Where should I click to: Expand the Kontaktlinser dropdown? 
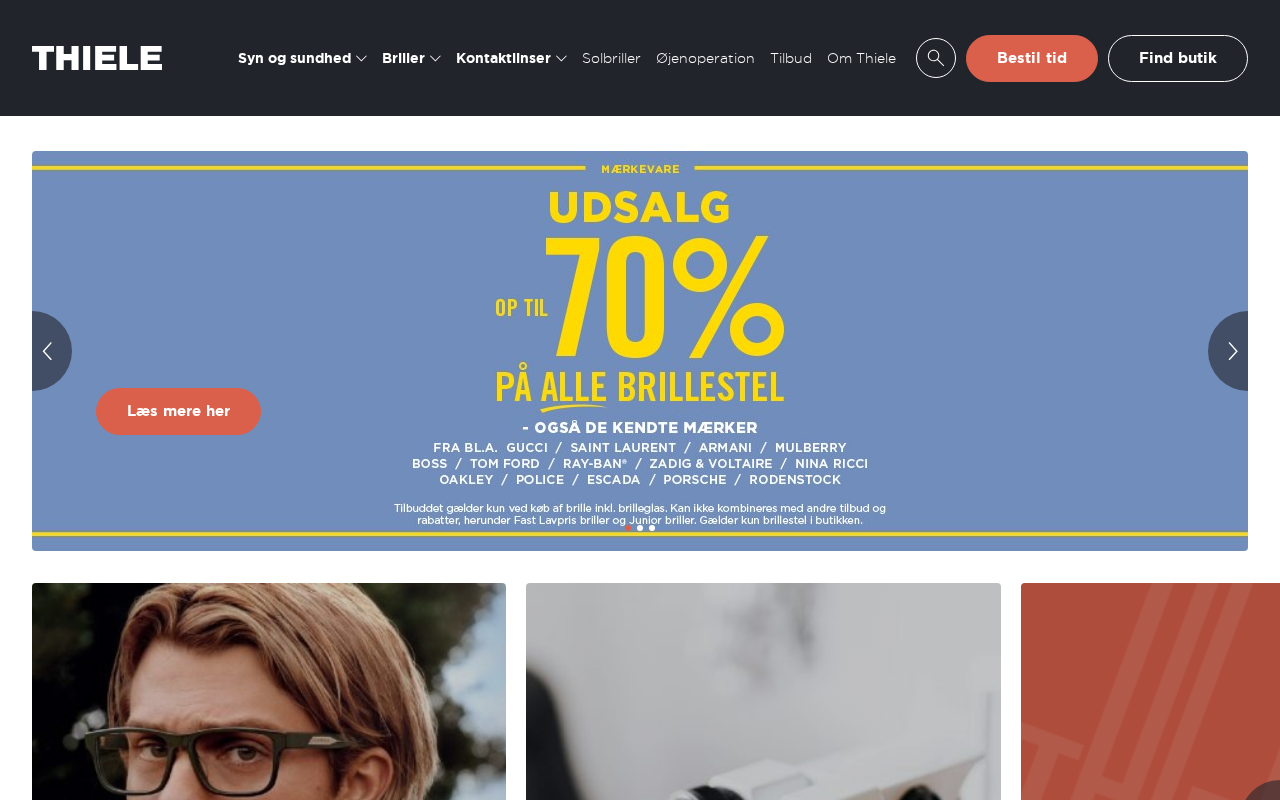[511, 58]
